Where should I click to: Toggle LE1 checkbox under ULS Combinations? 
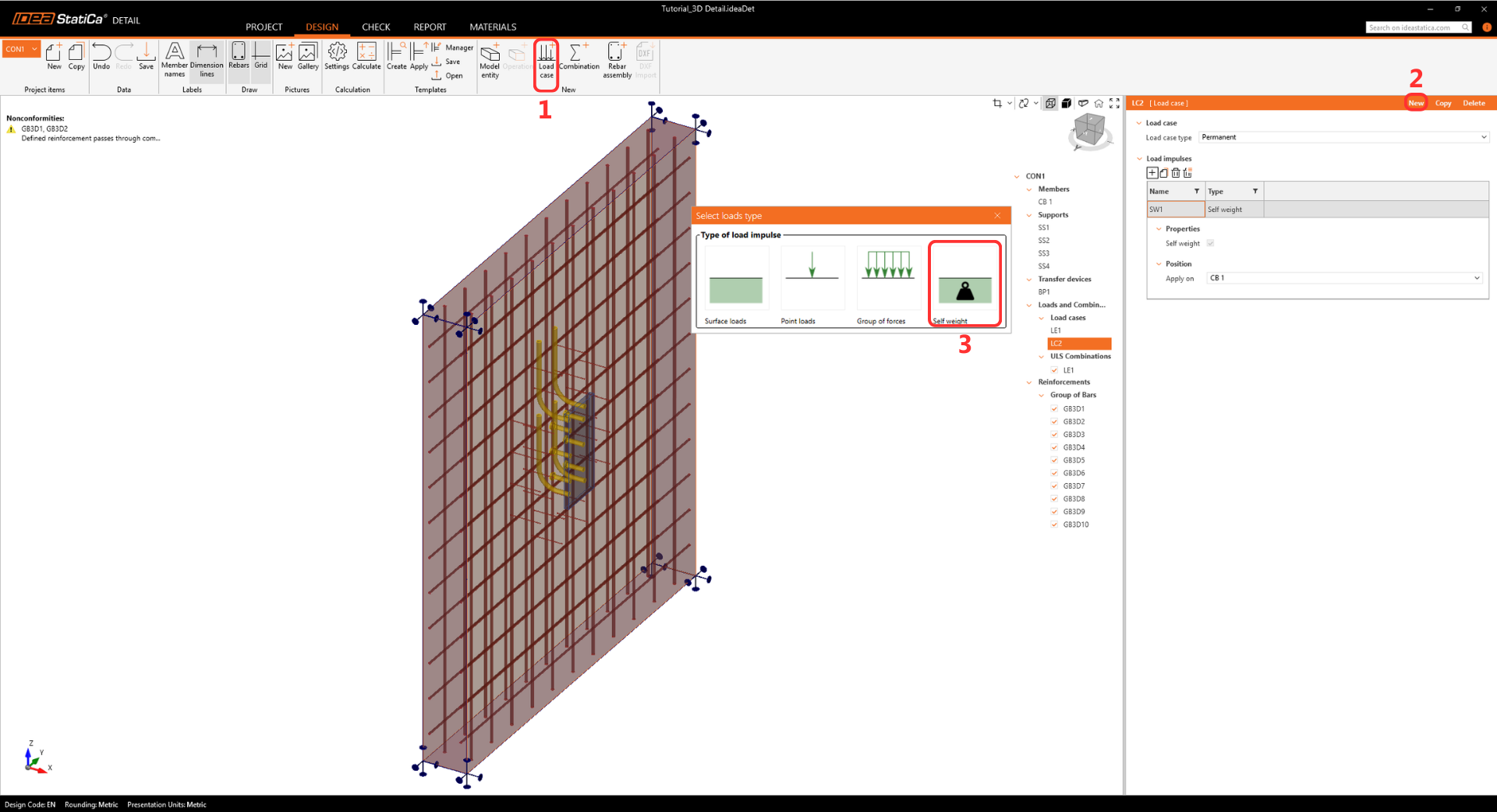[1054, 370]
